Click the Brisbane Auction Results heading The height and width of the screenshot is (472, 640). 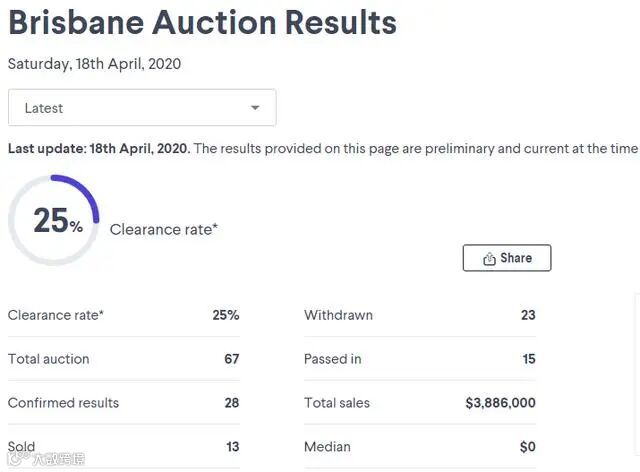pyautogui.click(x=202, y=22)
